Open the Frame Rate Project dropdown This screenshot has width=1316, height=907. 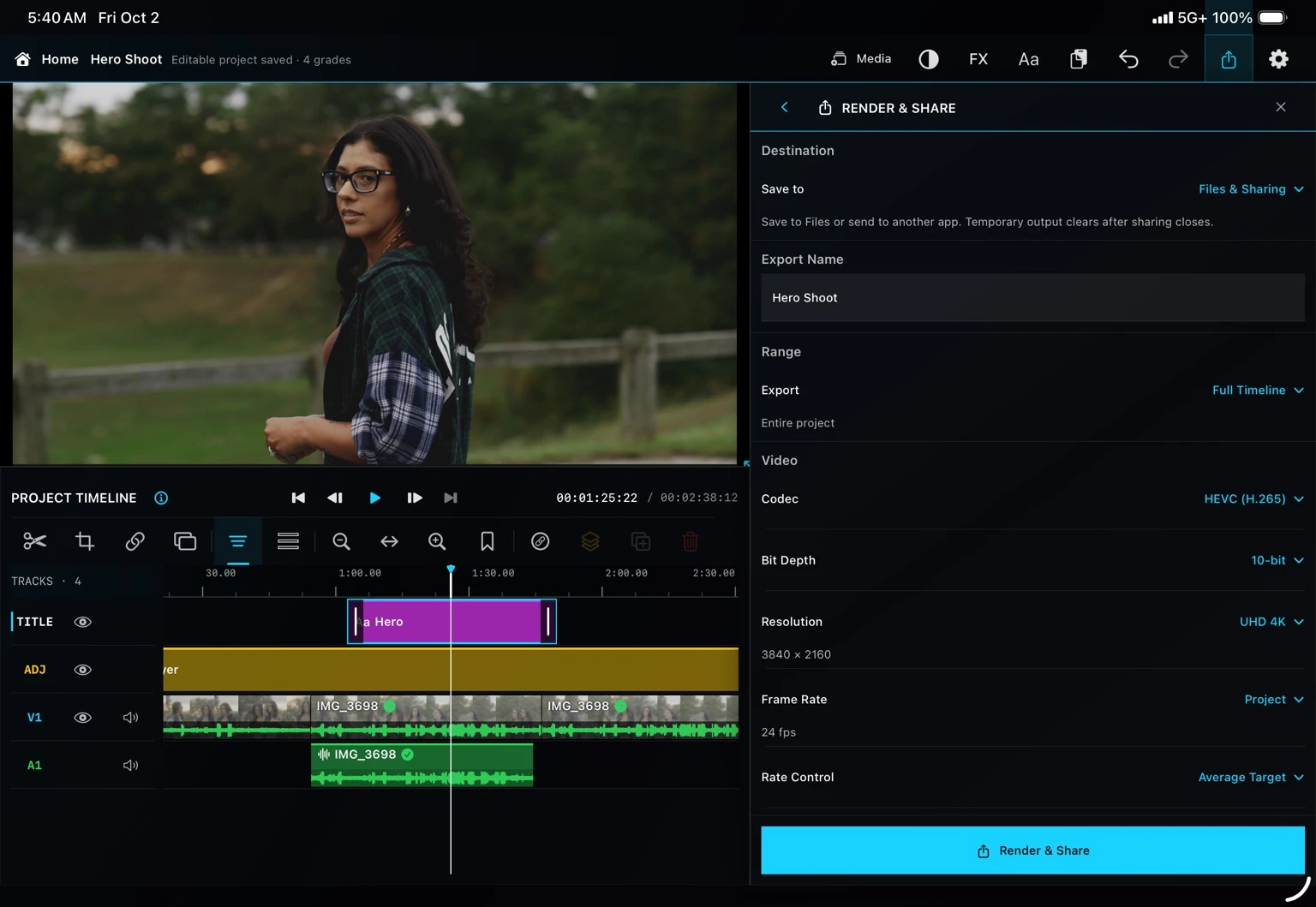(1274, 700)
